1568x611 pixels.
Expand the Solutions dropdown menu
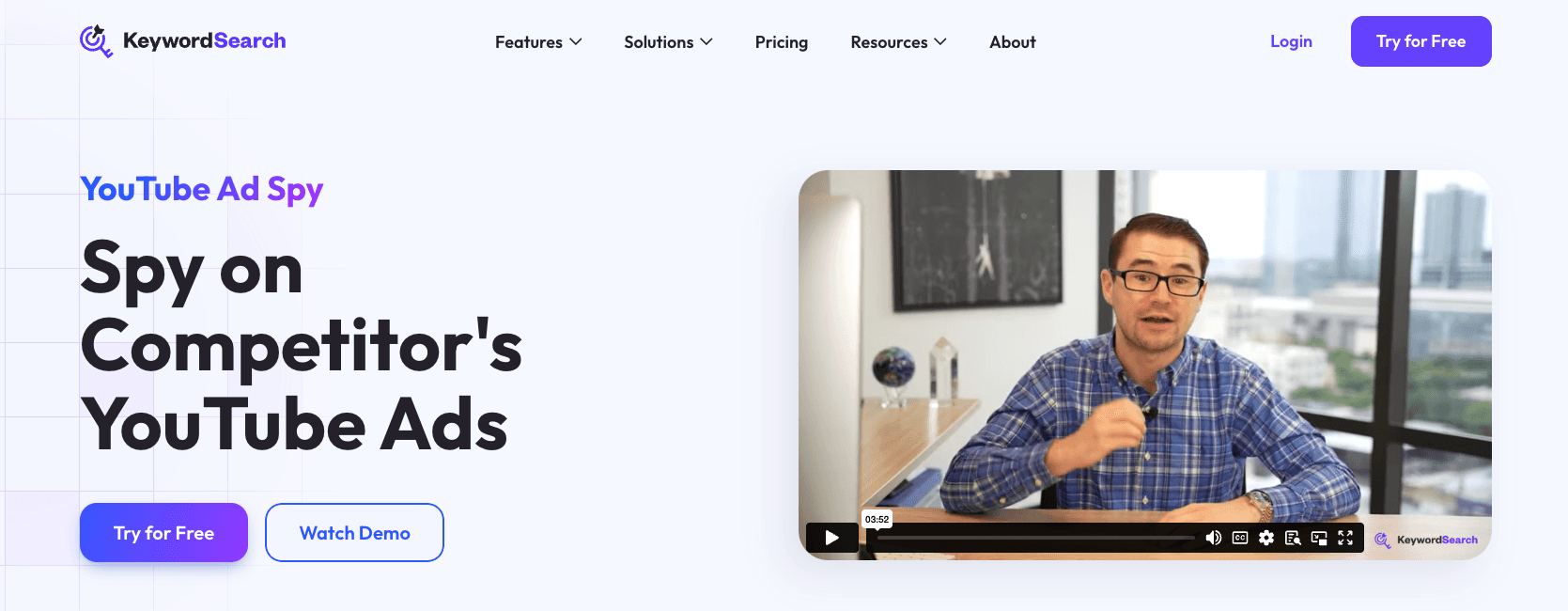coord(668,42)
